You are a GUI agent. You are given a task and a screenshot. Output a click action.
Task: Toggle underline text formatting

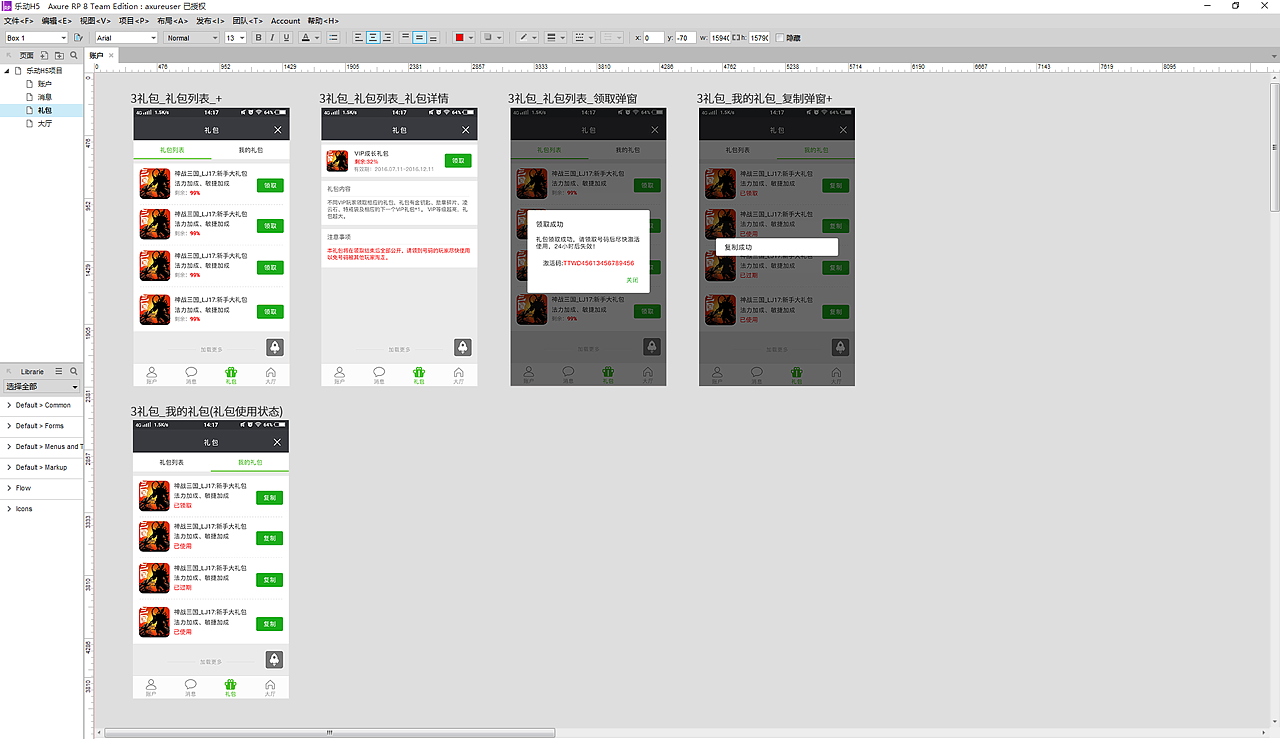286,38
